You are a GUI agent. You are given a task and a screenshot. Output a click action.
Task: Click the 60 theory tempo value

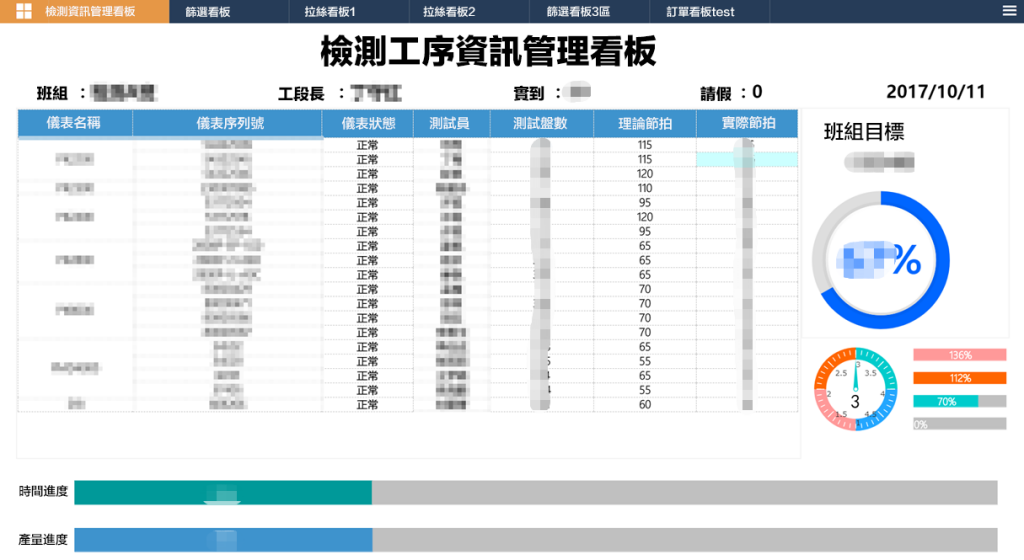pos(645,405)
